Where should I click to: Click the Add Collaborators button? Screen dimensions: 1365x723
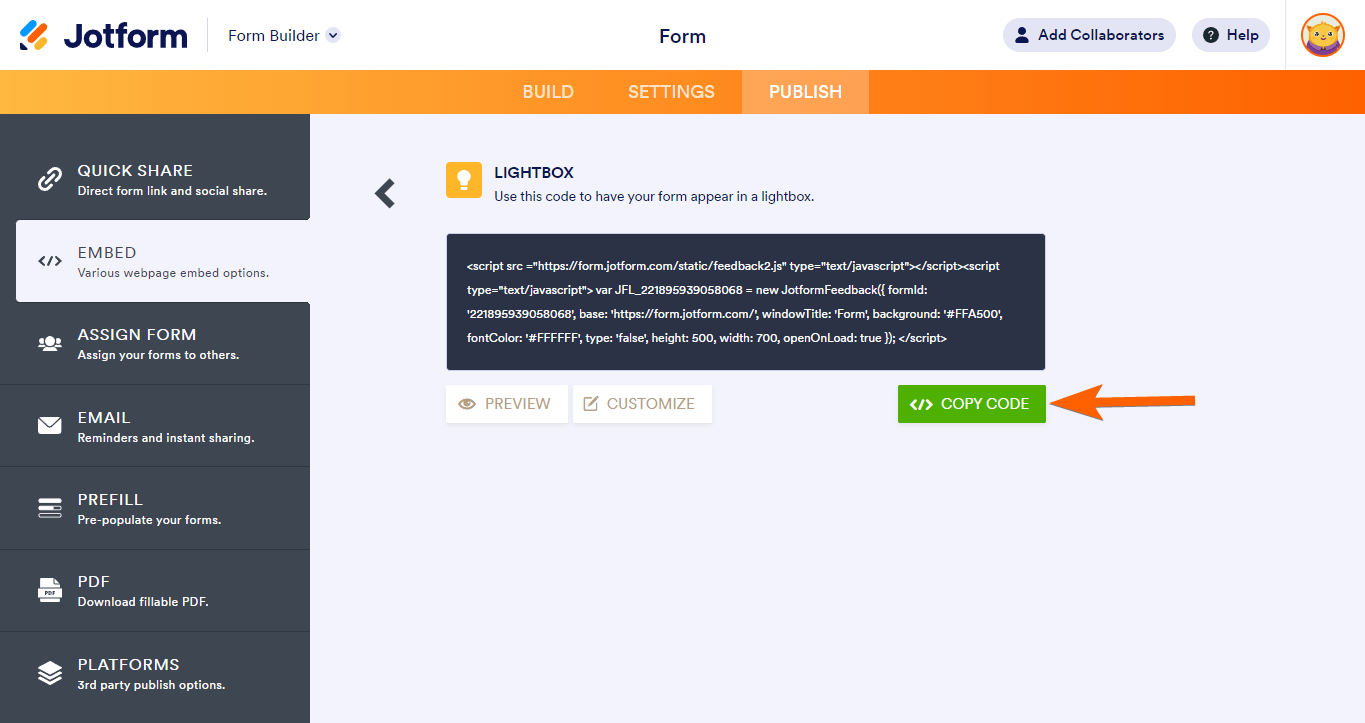pos(1089,35)
